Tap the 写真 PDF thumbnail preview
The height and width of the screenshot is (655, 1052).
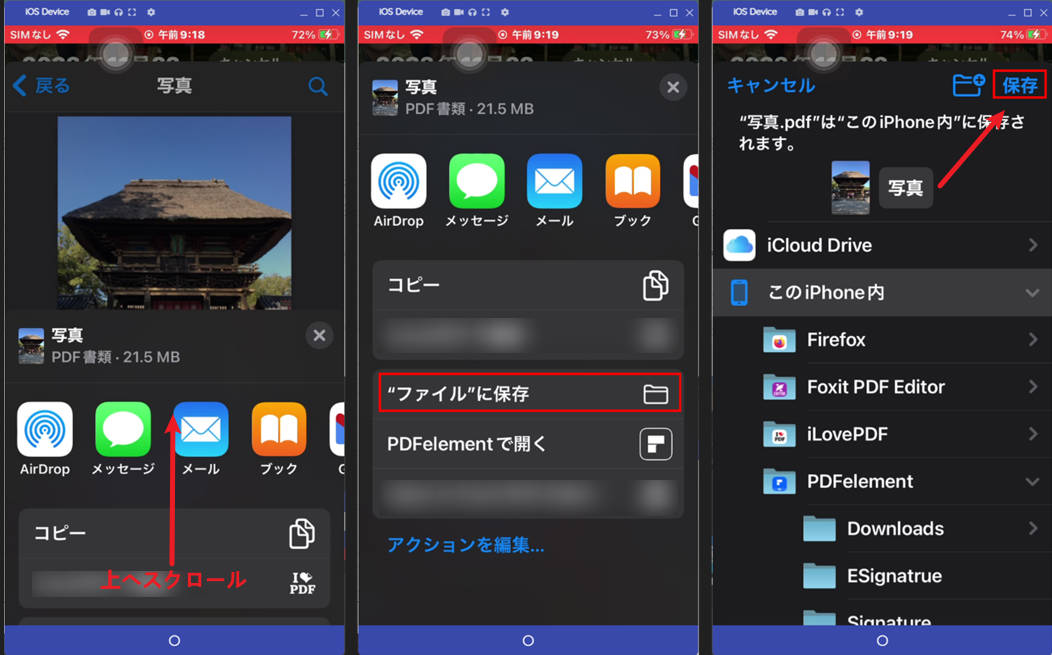coord(850,187)
